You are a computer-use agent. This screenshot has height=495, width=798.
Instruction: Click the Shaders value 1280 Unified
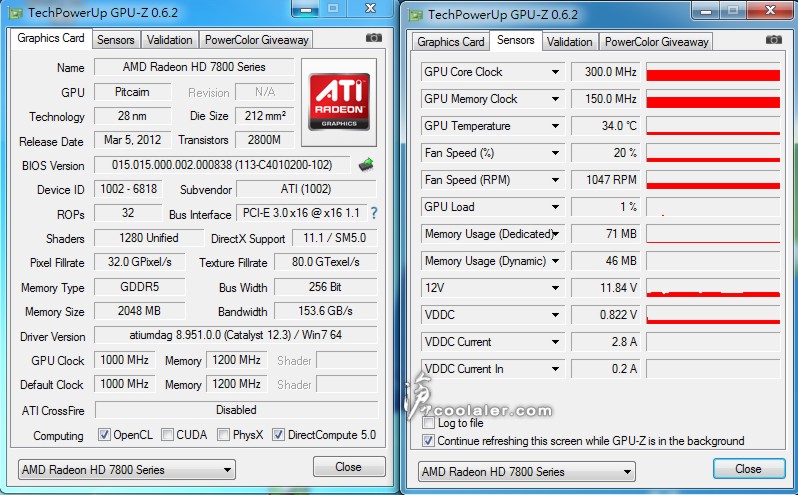149,238
